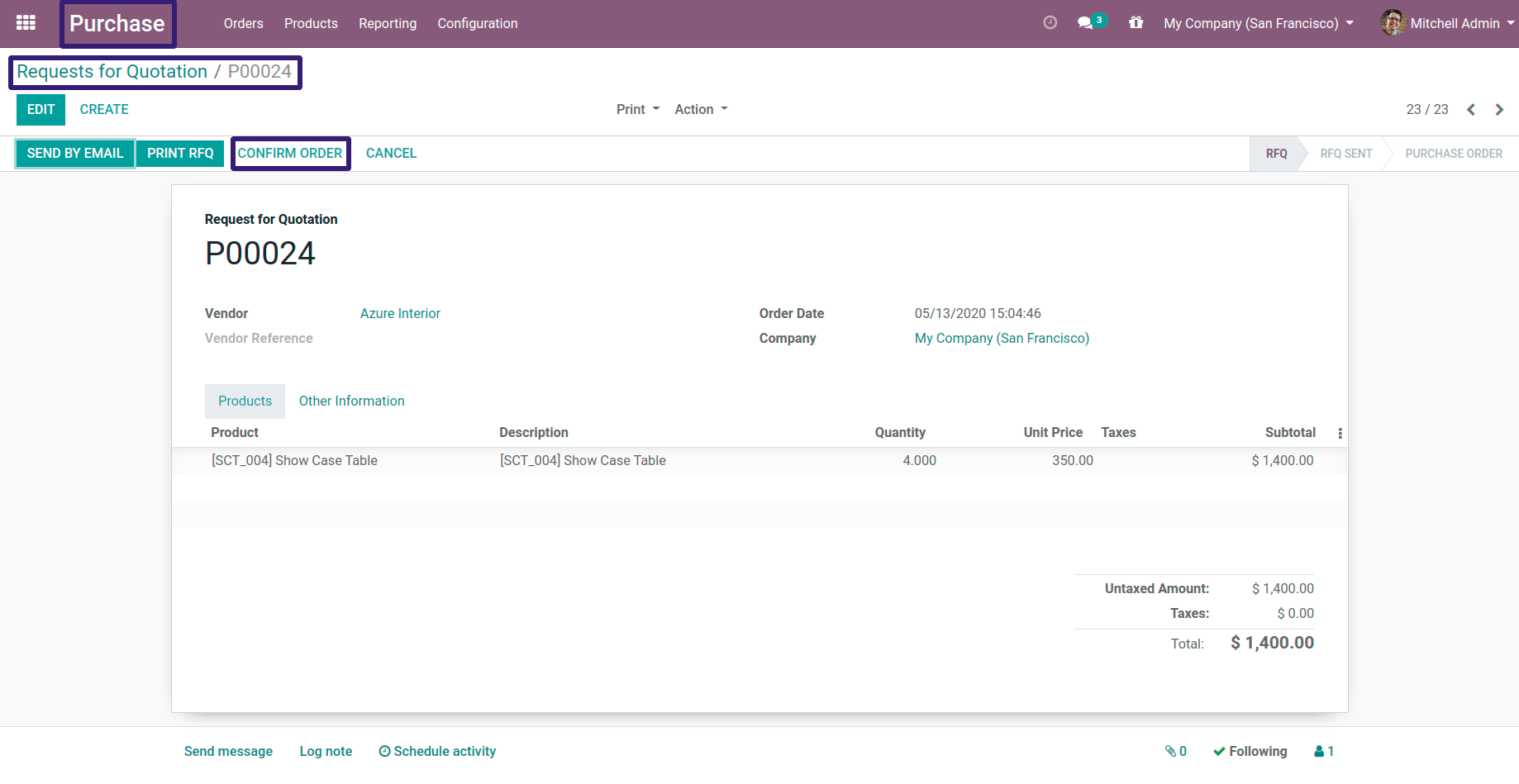Click the PURCHASE ORDER status stage
The width and height of the screenshot is (1519, 784).
1454,154
